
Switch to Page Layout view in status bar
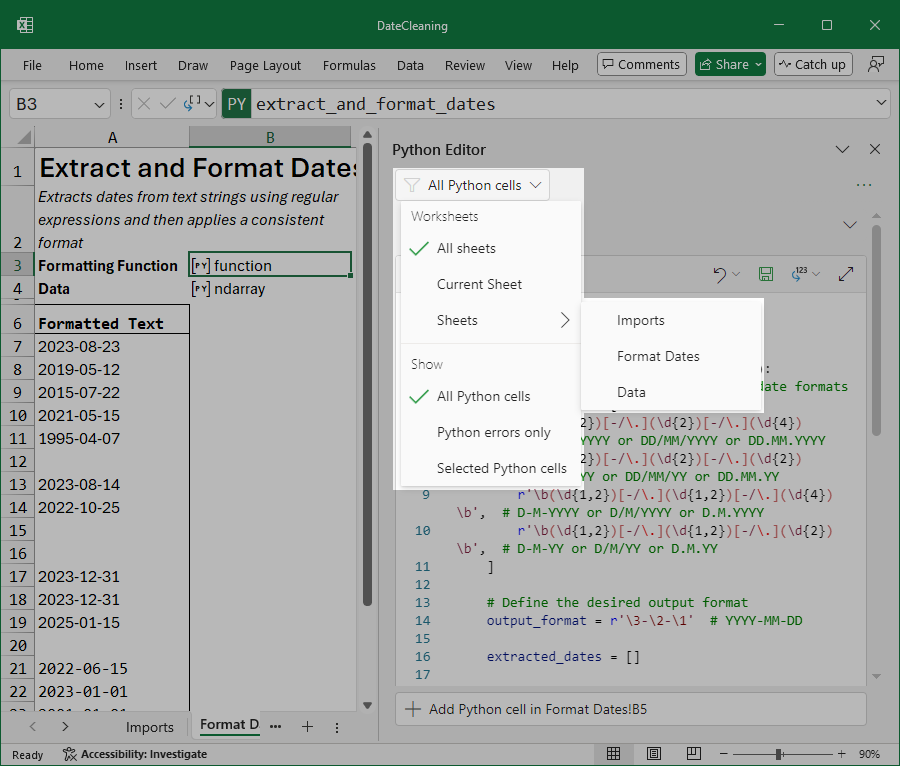653,753
